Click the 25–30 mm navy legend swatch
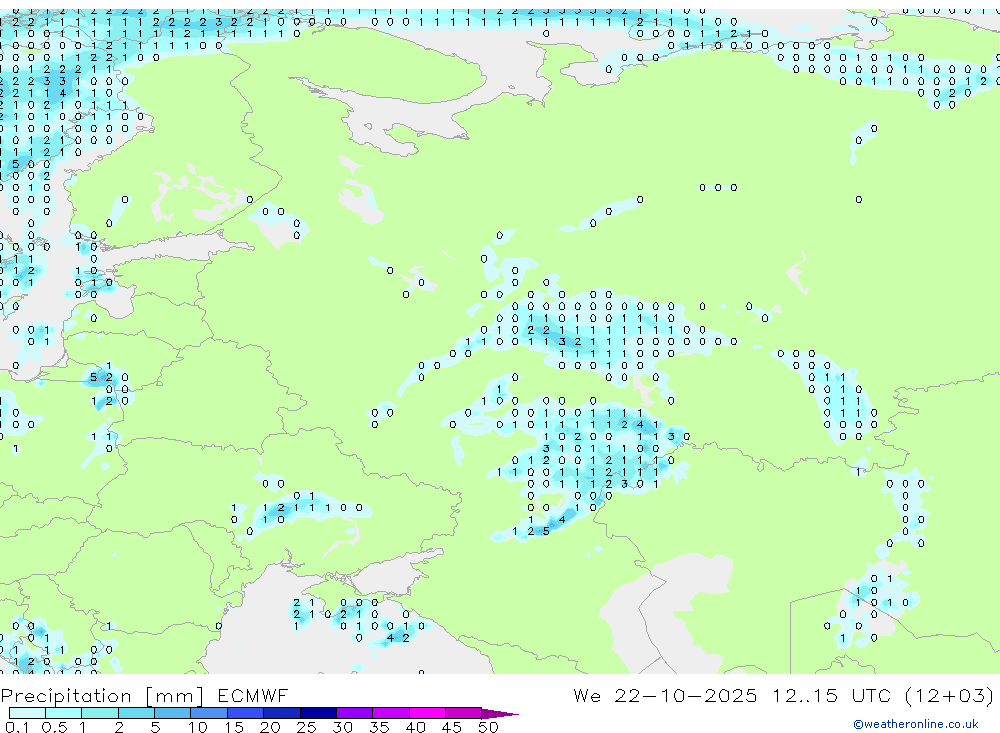Image resolution: width=1000 pixels, height=733 pixels. click(x=318, y=713)
